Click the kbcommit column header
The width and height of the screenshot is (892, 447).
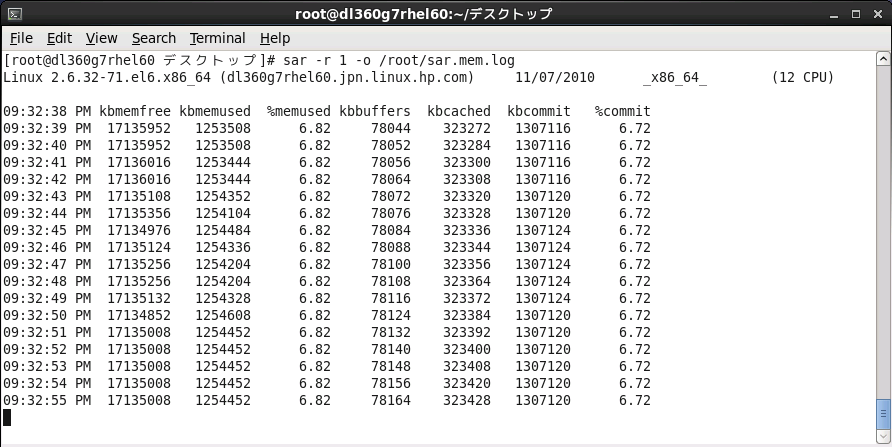click(539, 111)
